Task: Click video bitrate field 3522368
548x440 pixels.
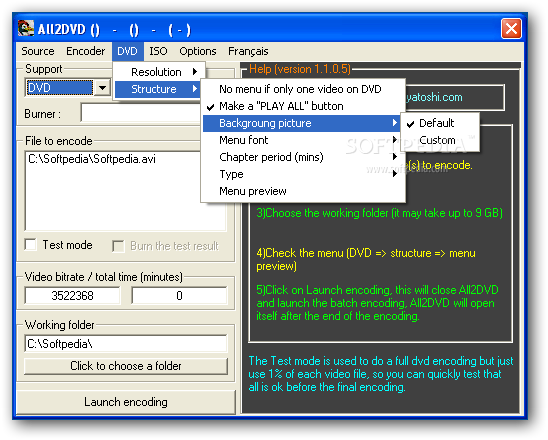Action: (72, 296)
